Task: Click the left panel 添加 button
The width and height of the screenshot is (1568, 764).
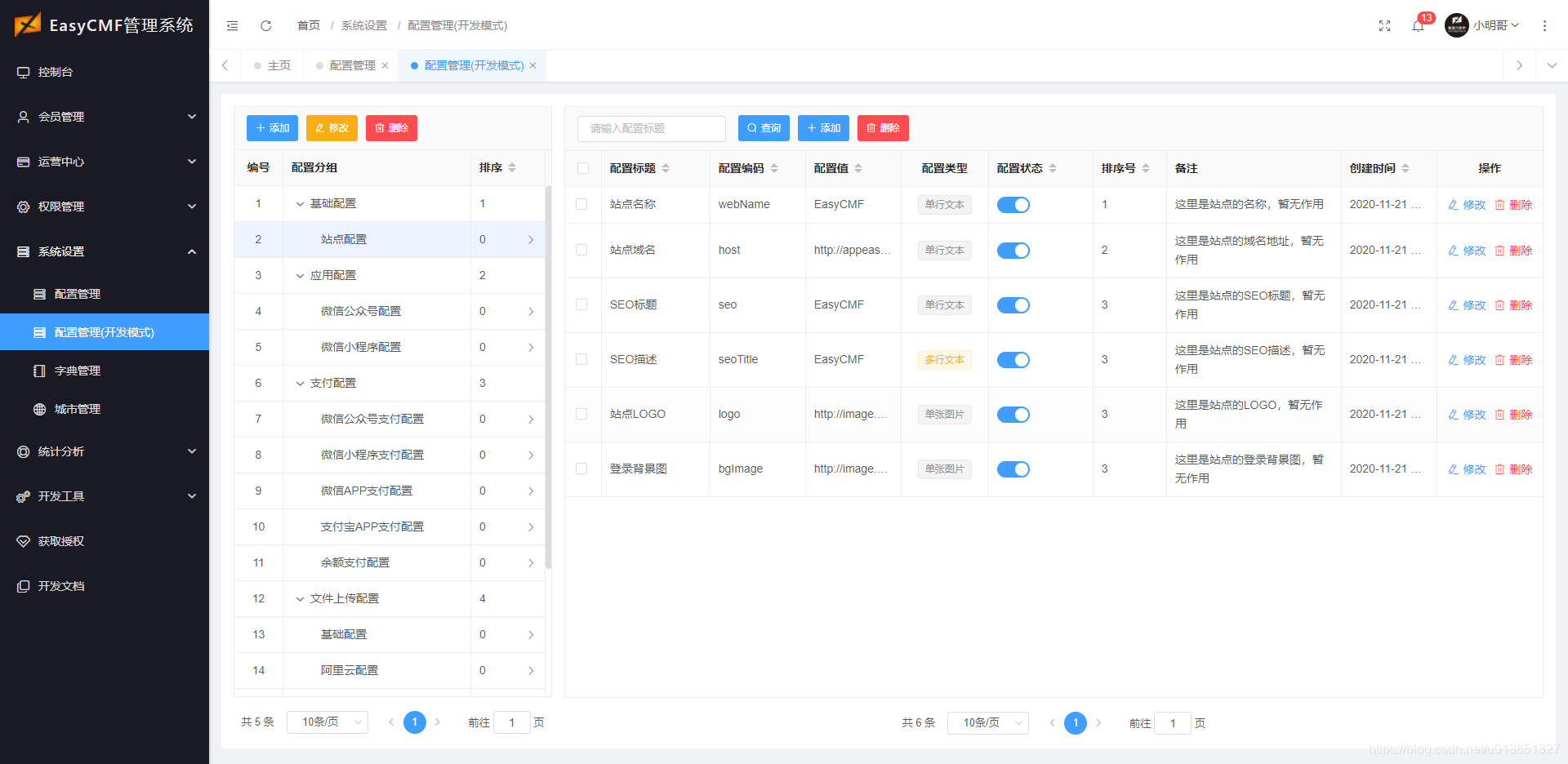Action: tap(272, 128)
